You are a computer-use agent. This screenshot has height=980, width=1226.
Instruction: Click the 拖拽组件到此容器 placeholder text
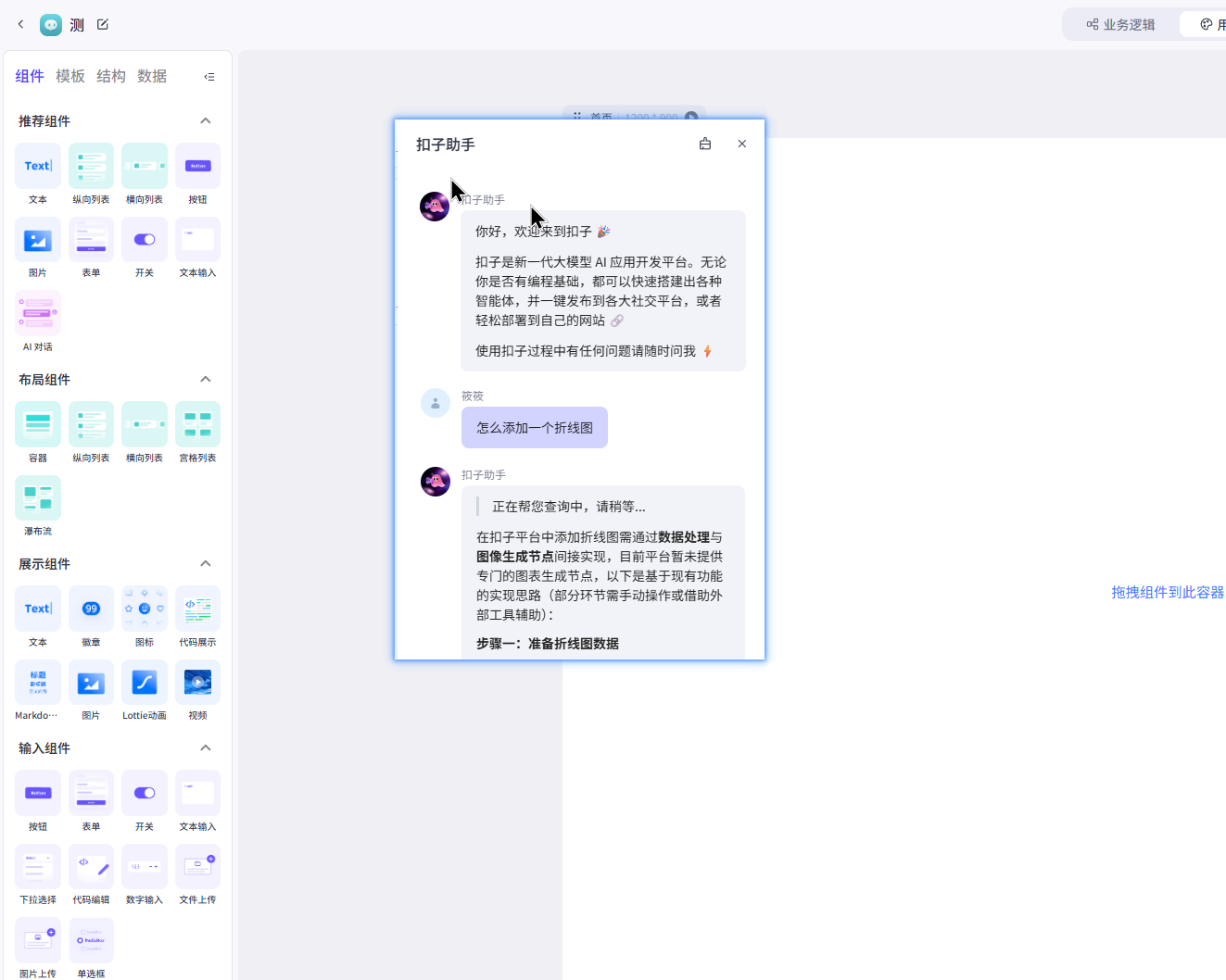1168,592
